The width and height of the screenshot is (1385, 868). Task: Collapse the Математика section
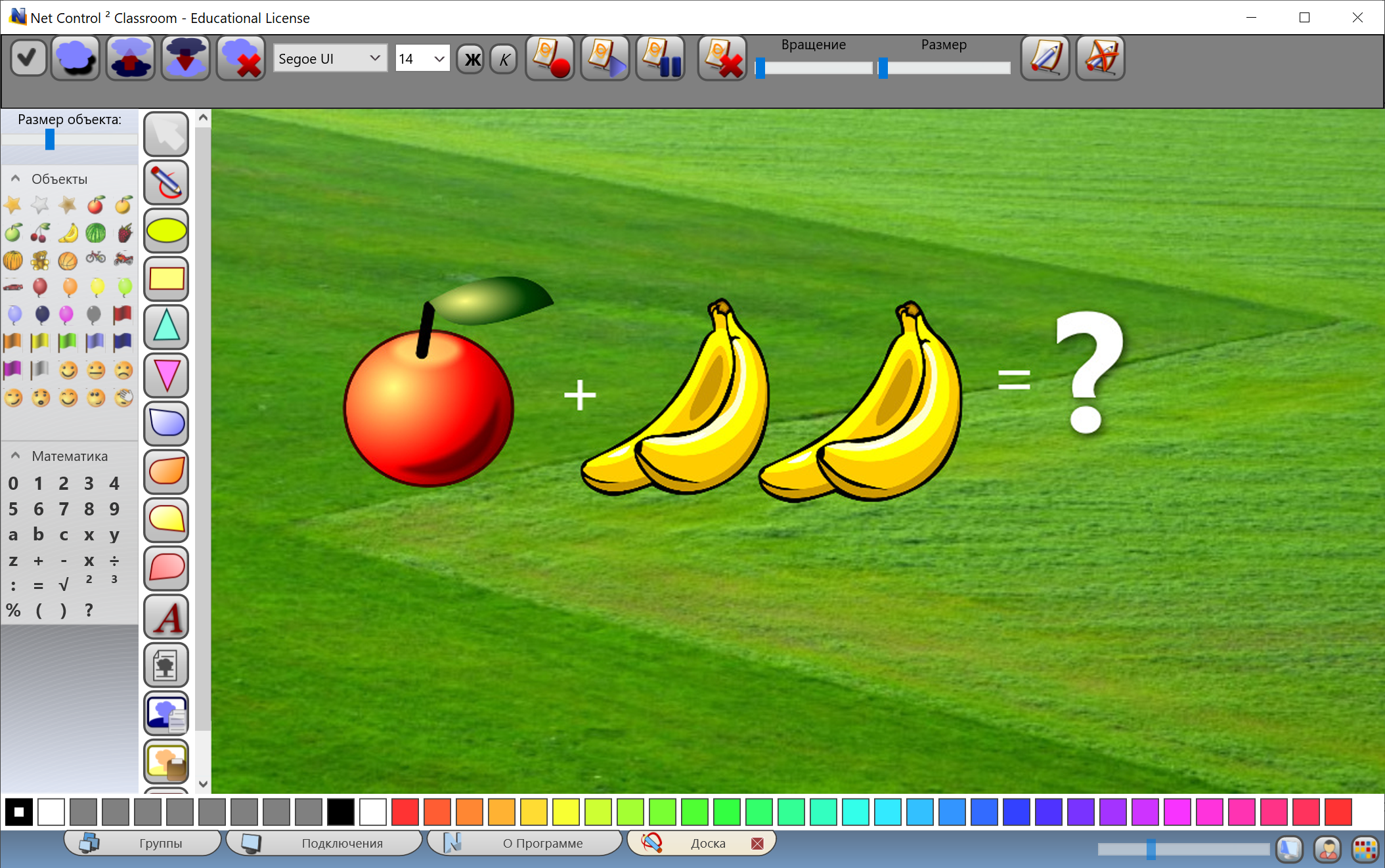pyautogui.click(x=15, y=456)
